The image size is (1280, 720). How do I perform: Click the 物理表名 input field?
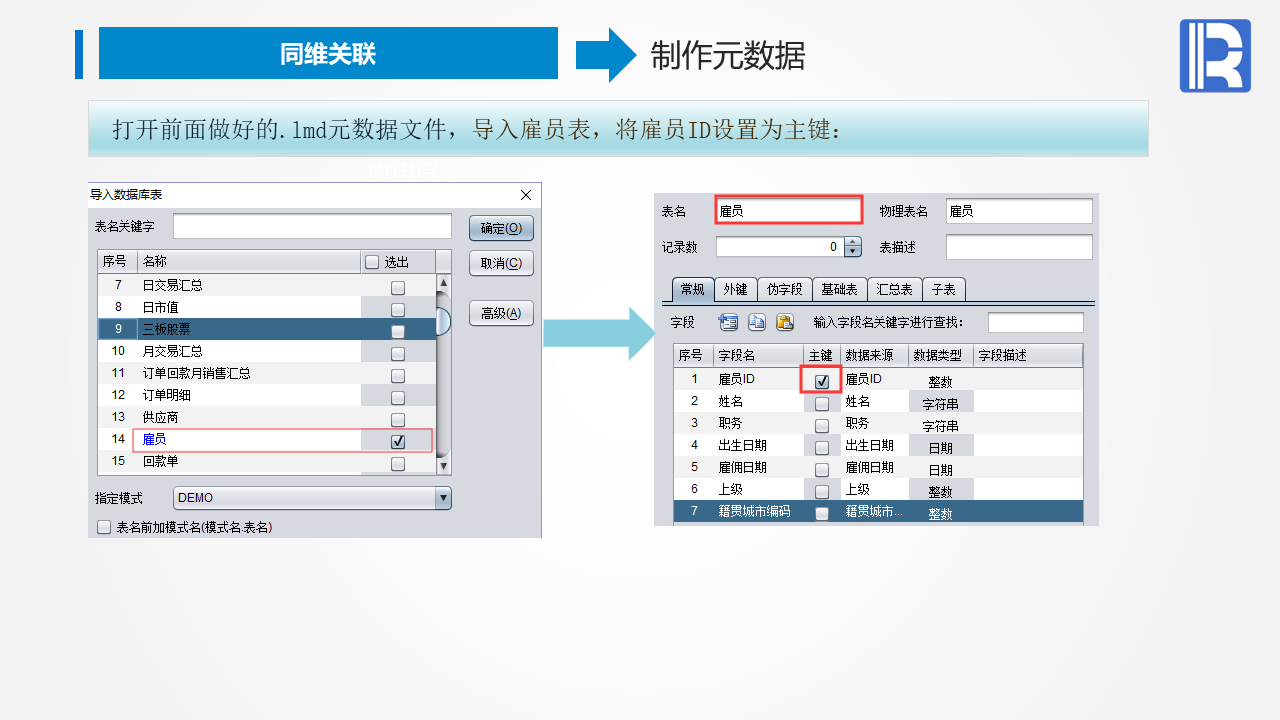coord(1019,211)
